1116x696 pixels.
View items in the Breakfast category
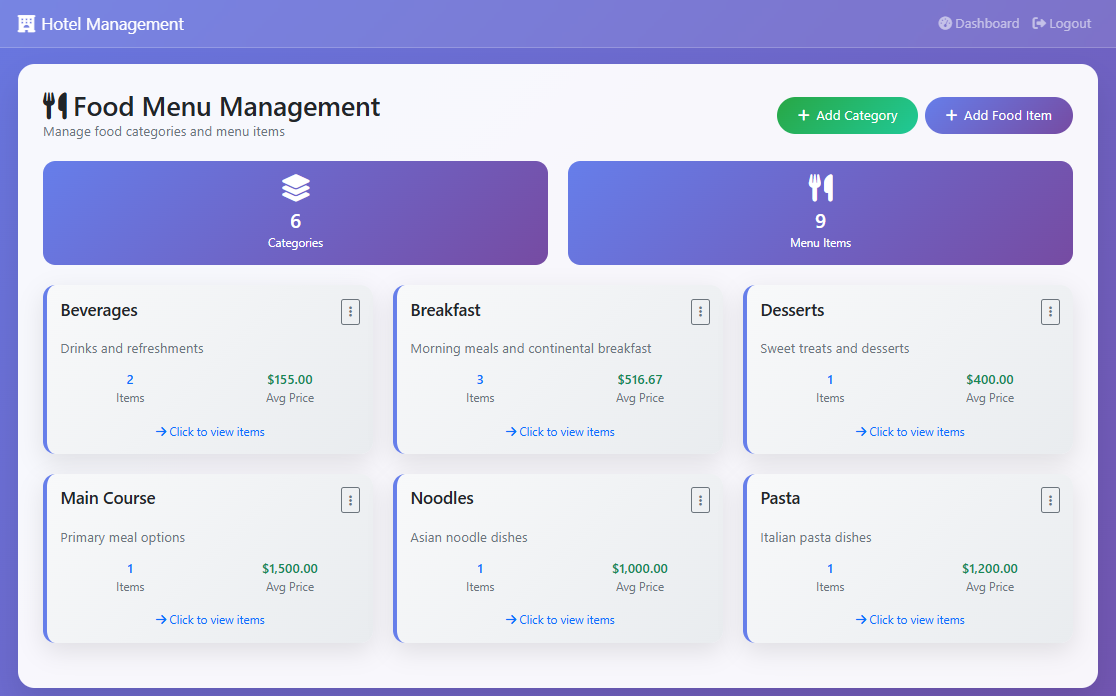[x=560, y=432]
